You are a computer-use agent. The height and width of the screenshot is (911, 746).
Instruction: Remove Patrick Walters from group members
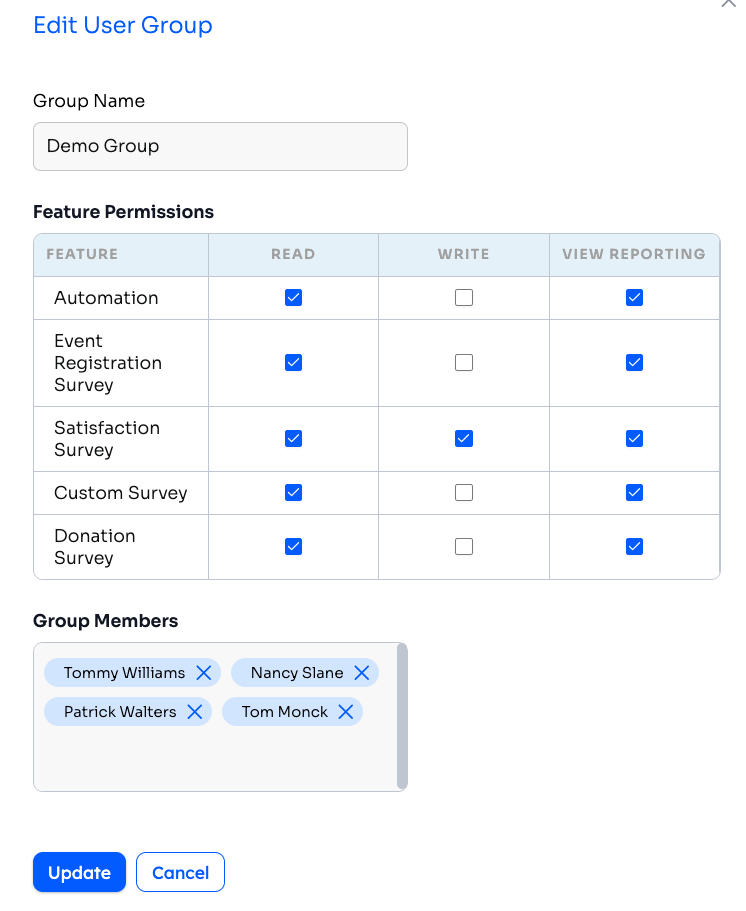tap(195, 712)
